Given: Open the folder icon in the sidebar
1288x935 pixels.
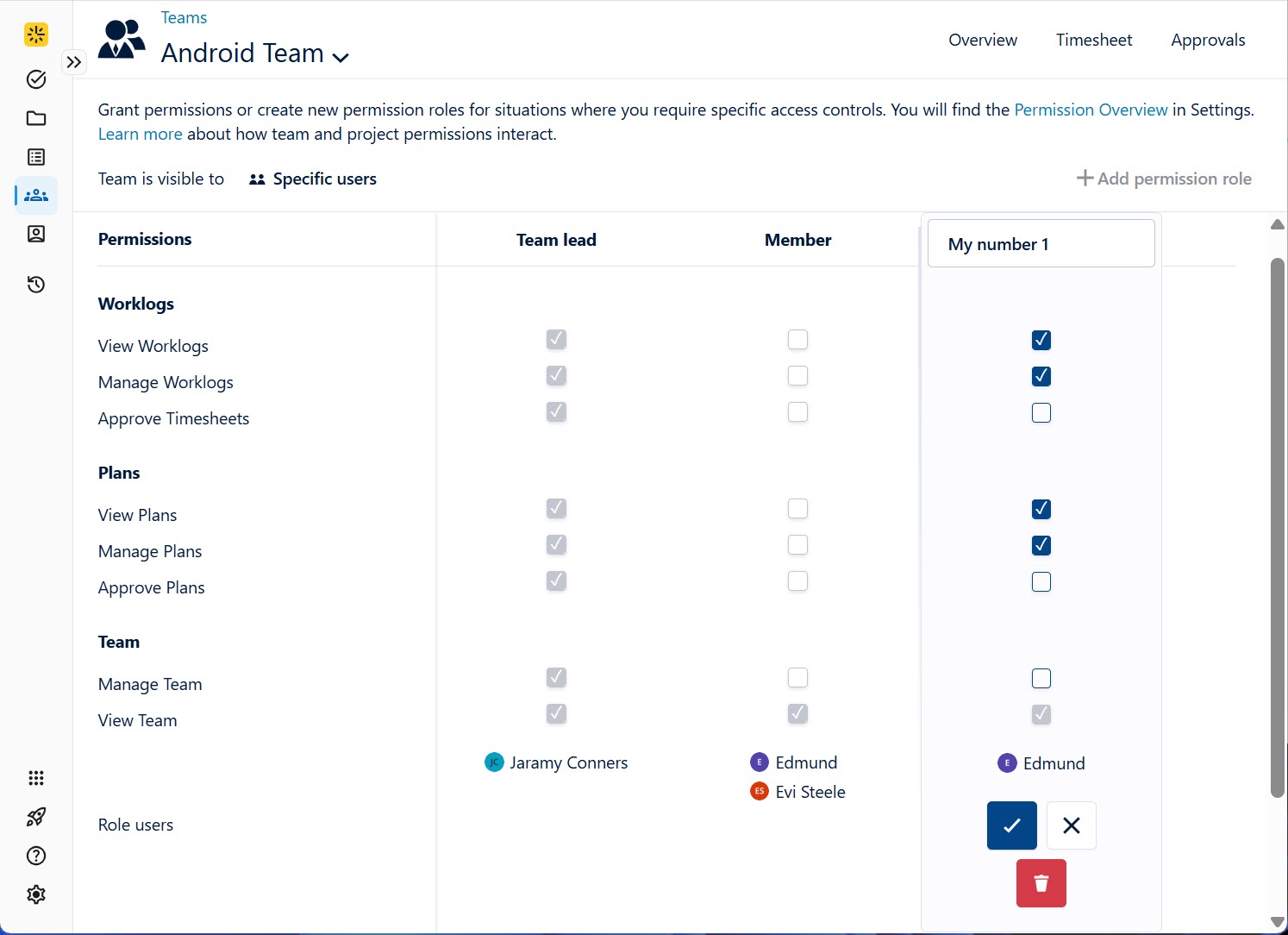Looking at the screenshot, I should [x=36, y=118].
